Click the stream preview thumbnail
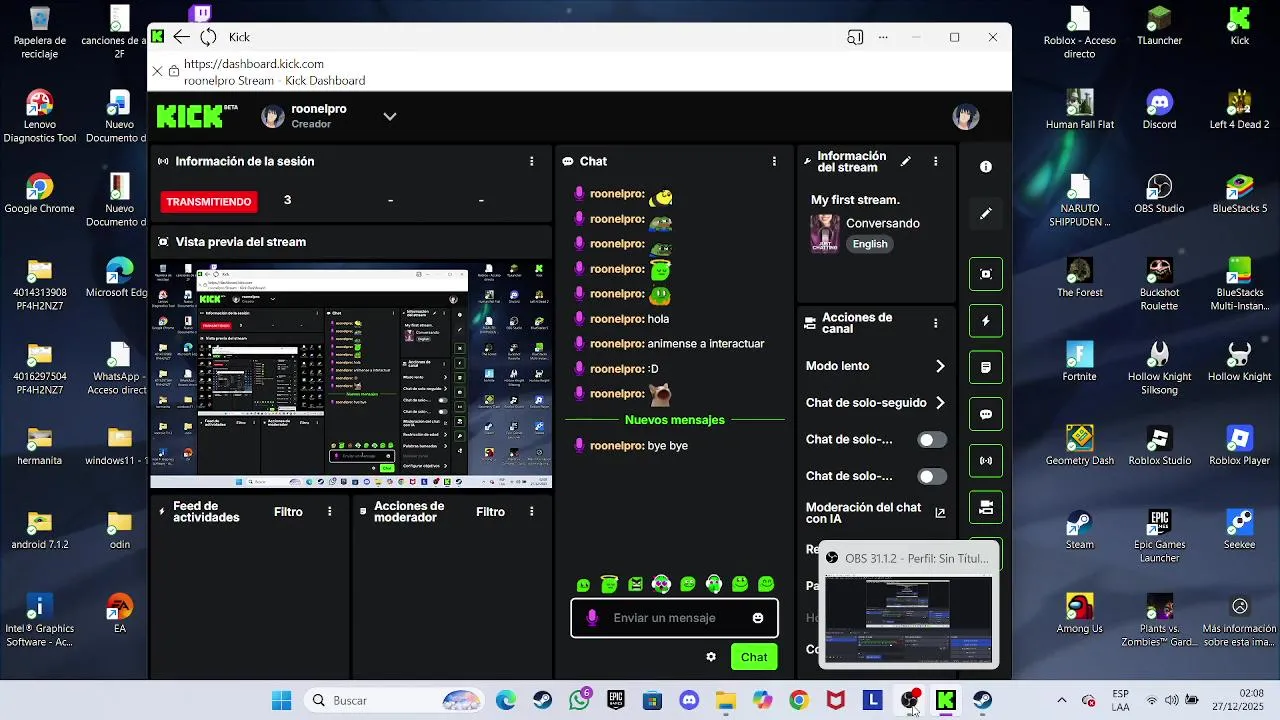 (351, 375)
